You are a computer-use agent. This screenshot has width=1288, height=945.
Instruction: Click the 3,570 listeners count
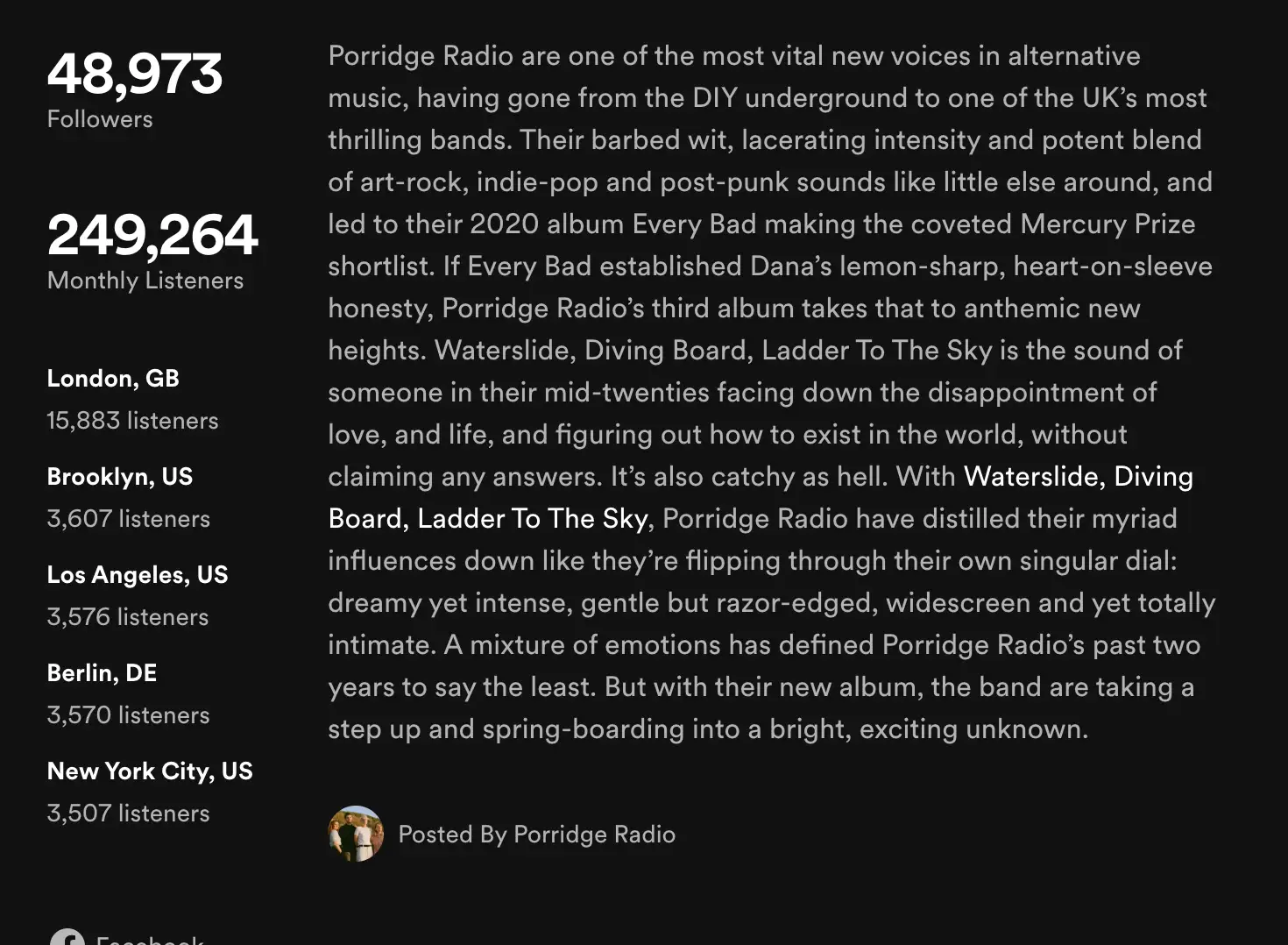[128, 715]
